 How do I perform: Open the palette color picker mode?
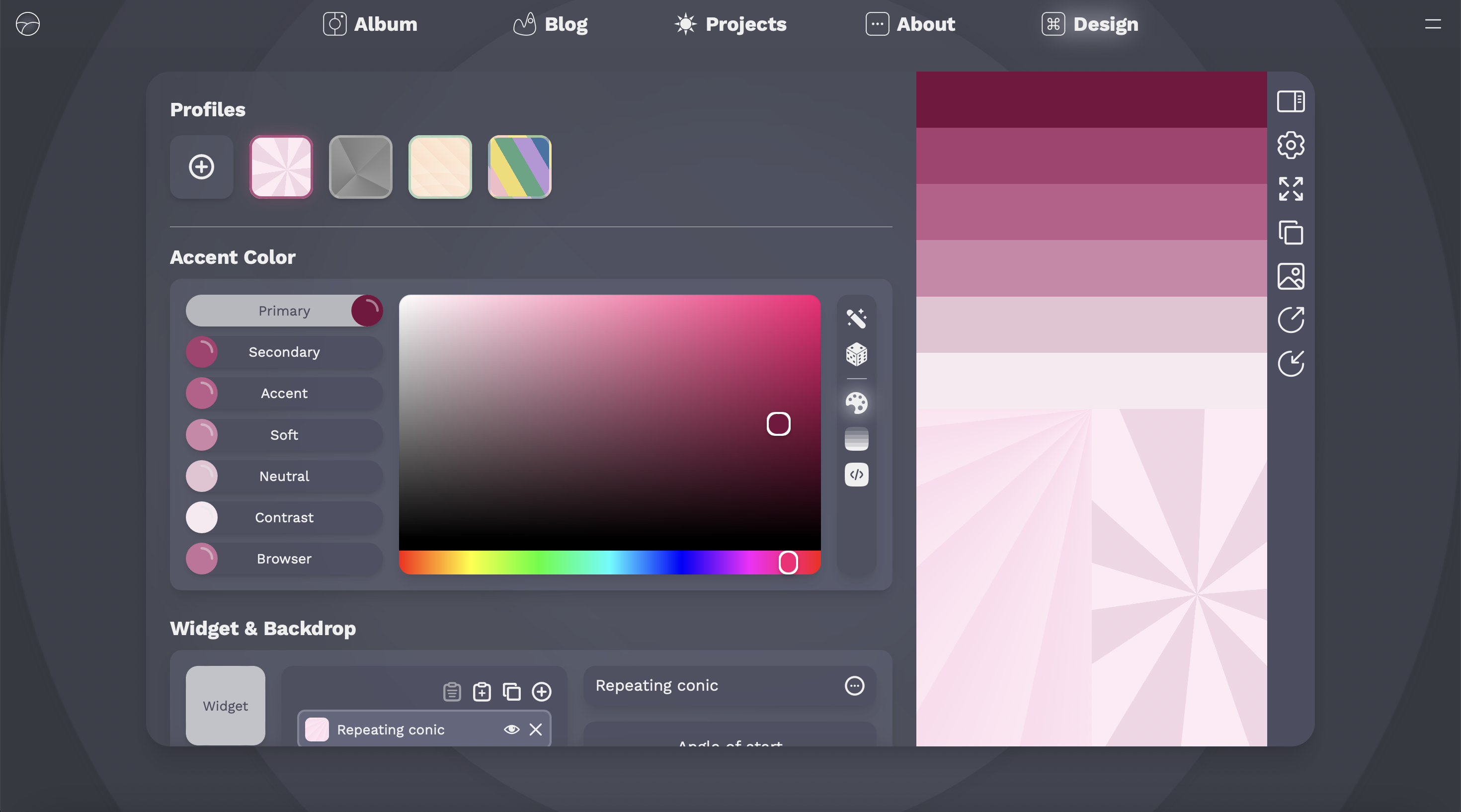tap(856, 403)
